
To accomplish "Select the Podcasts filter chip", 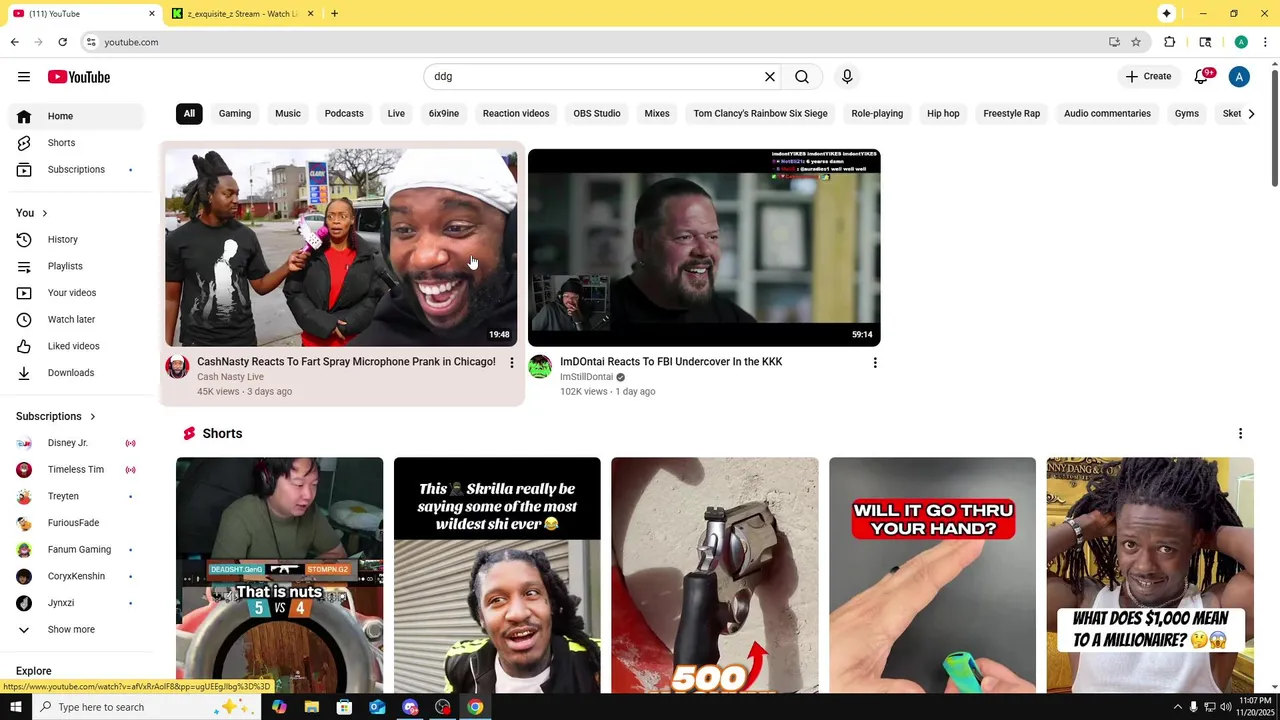I will [x=344, y=114].
